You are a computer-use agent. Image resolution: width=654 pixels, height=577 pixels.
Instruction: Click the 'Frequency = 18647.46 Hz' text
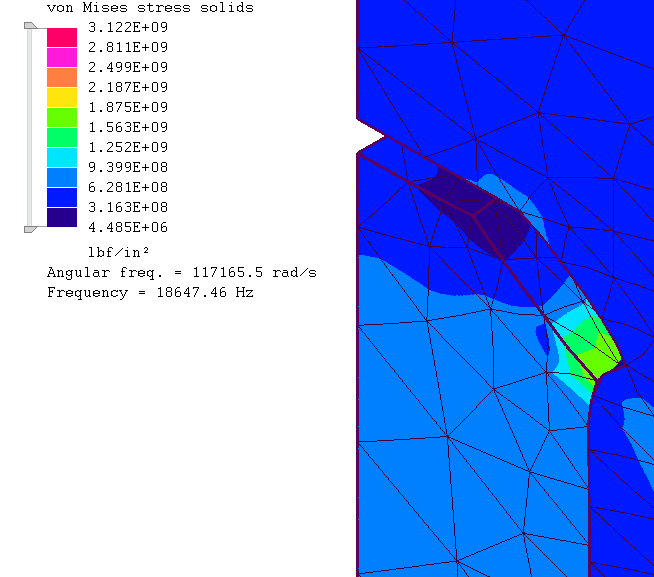click(x=150, y=292)
